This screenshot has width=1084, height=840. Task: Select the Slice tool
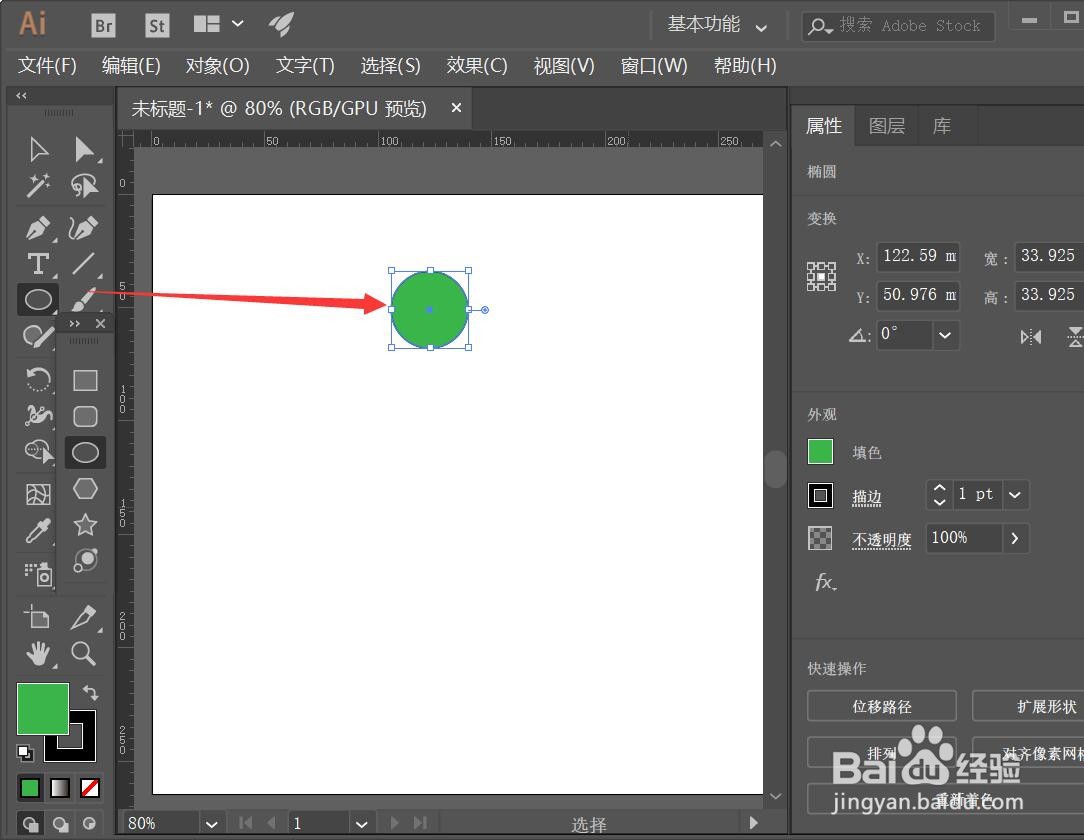tap(84, 617)
